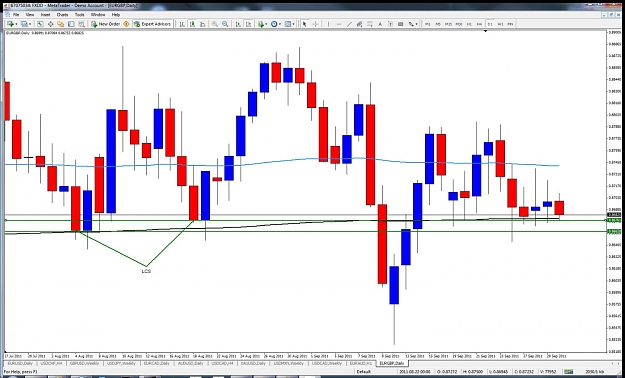Toggle Auto Scroll chart icon
The image size is (625, 378).
(x=238, y=24)
